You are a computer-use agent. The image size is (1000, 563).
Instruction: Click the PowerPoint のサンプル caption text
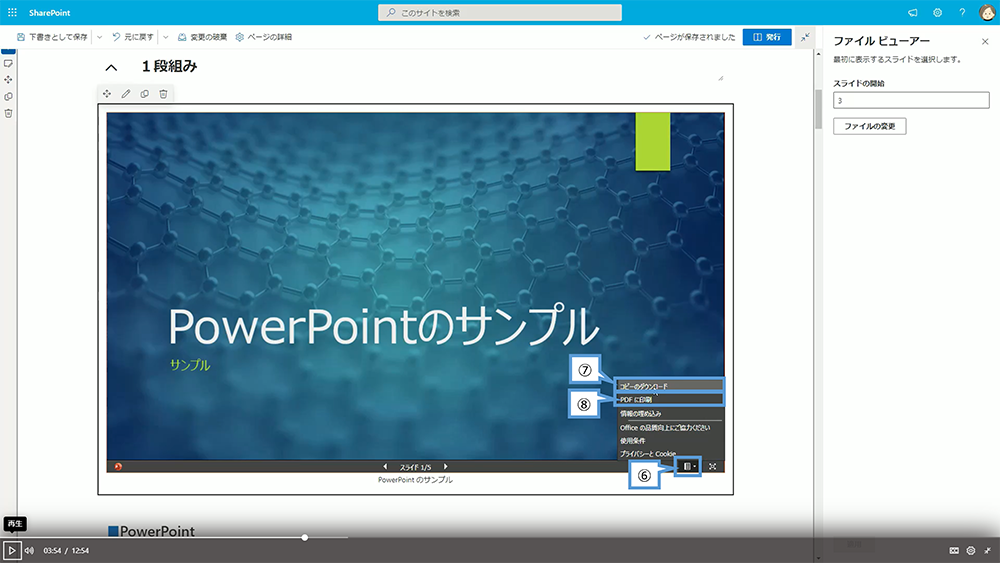pos(415,480)
